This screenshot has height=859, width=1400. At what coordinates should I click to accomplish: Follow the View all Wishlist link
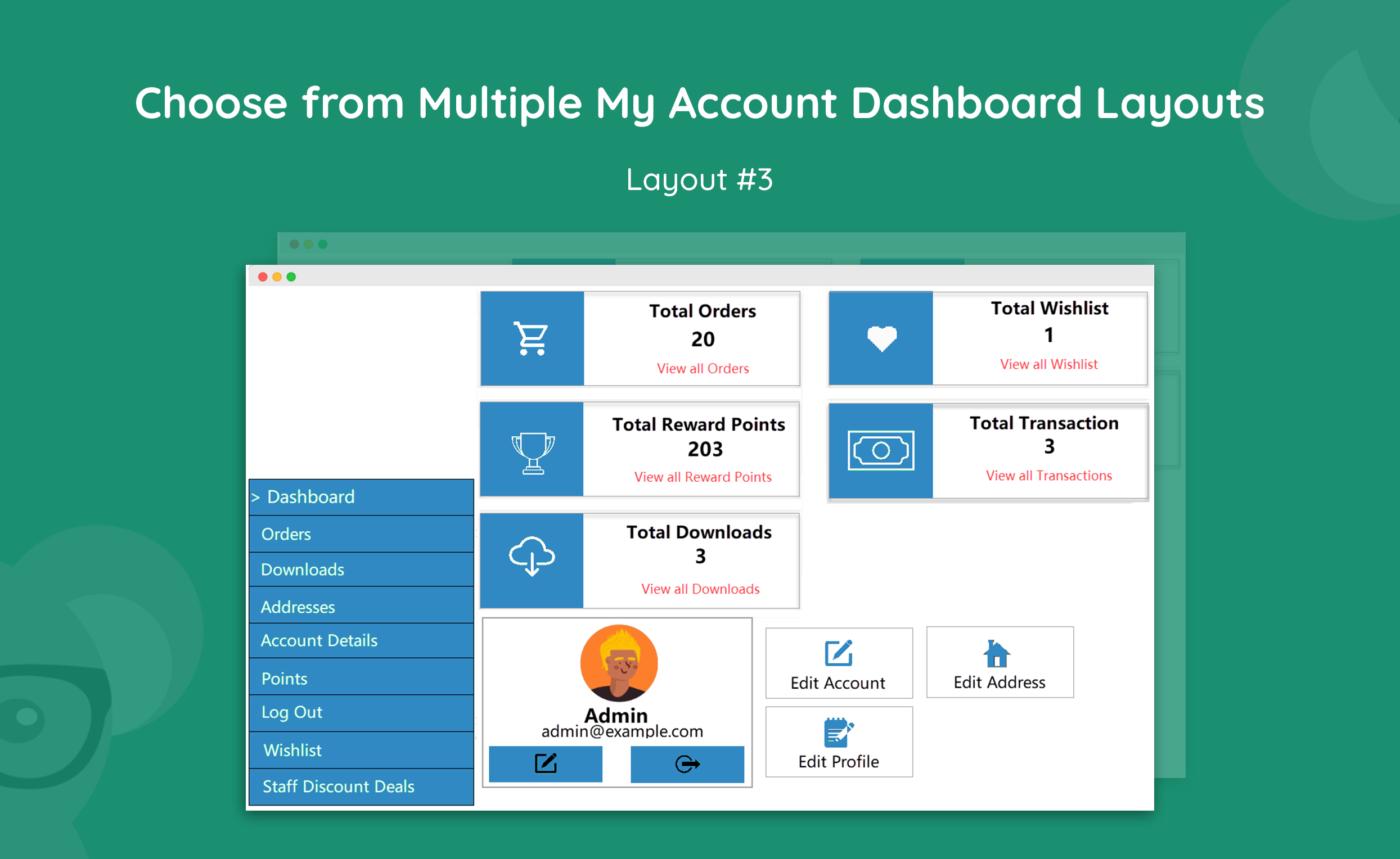click(1048, 364)
